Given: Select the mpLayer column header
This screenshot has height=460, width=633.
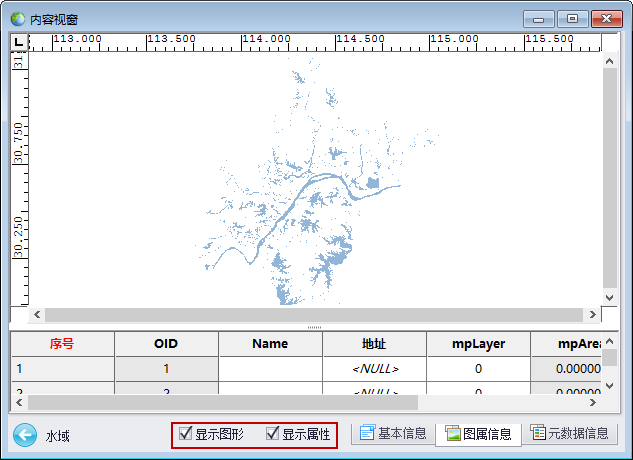Looking at the screenshot, I should point(478,344).
